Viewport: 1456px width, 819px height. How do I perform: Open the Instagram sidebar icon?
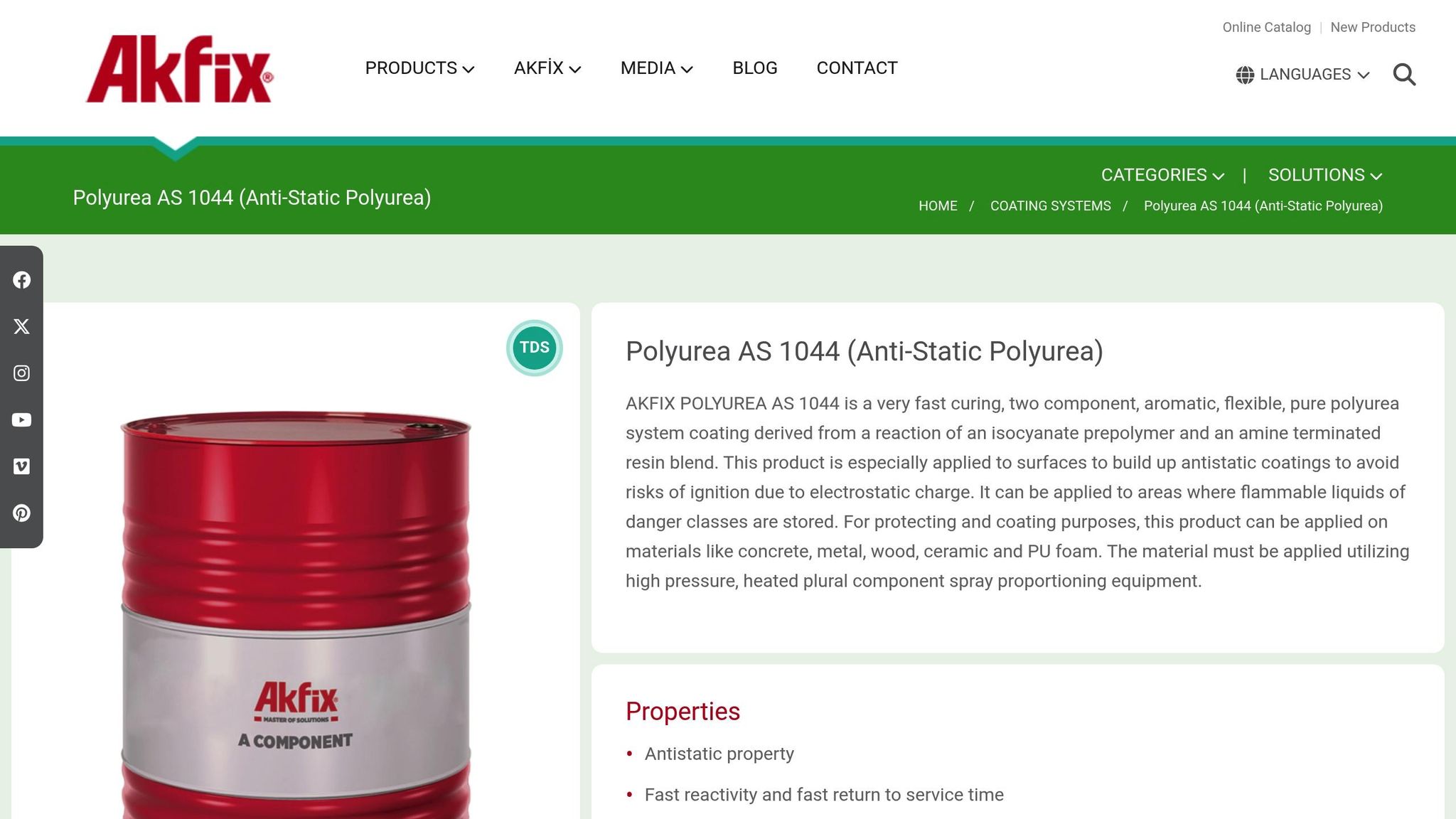[21, 373]
